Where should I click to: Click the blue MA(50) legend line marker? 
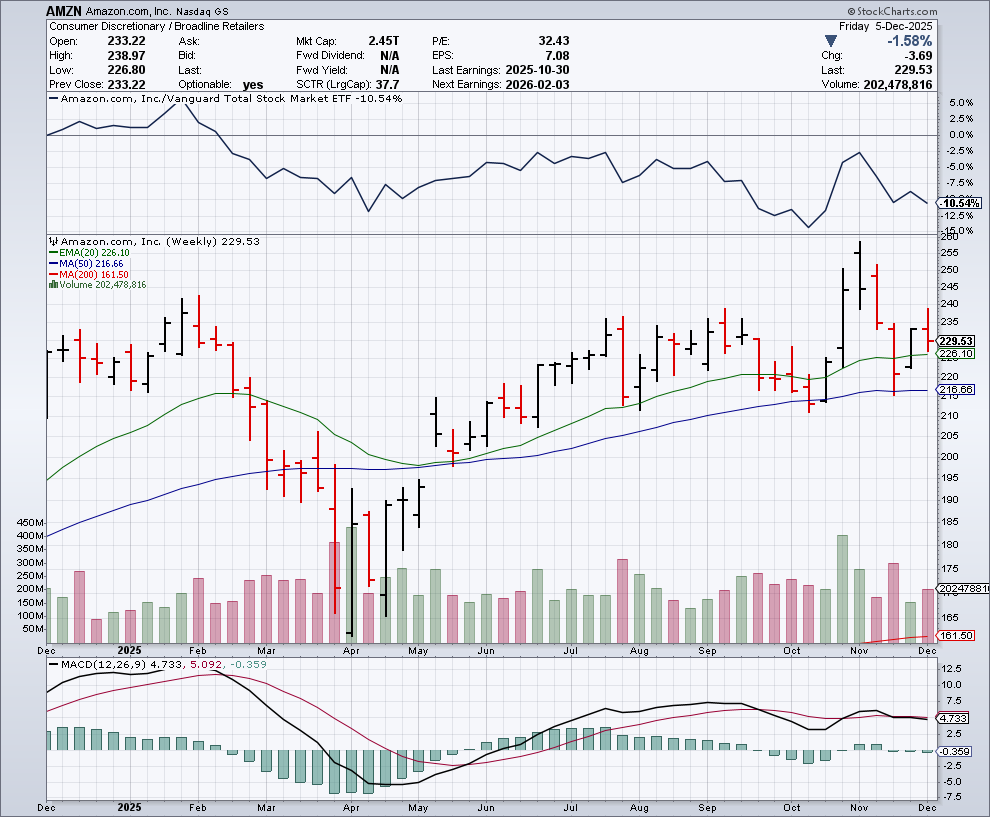pyautogui.click(x=53, y=264)
